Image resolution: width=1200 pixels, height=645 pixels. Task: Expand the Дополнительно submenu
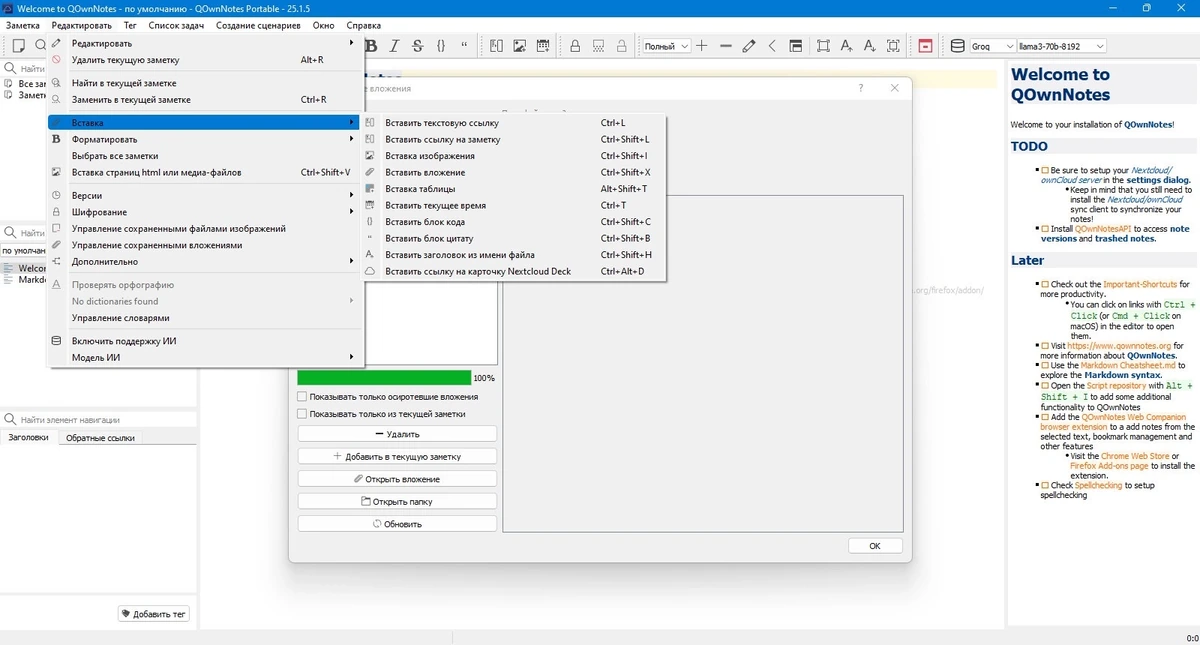click(x=205, y=262)
